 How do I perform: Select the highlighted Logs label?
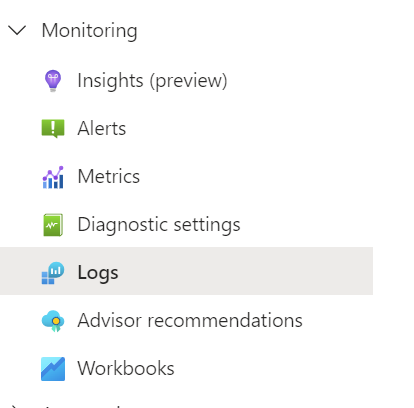(x=98, y=273)
